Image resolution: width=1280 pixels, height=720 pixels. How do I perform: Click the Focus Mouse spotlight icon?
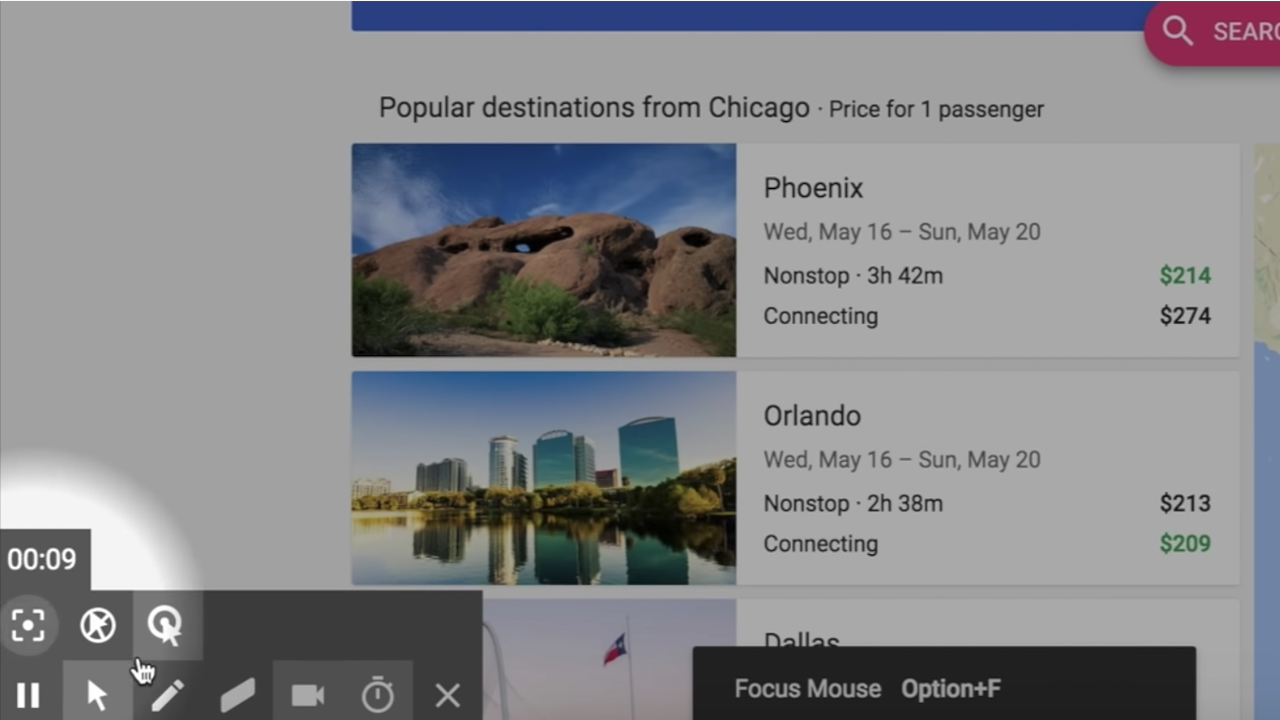[28, 625]
